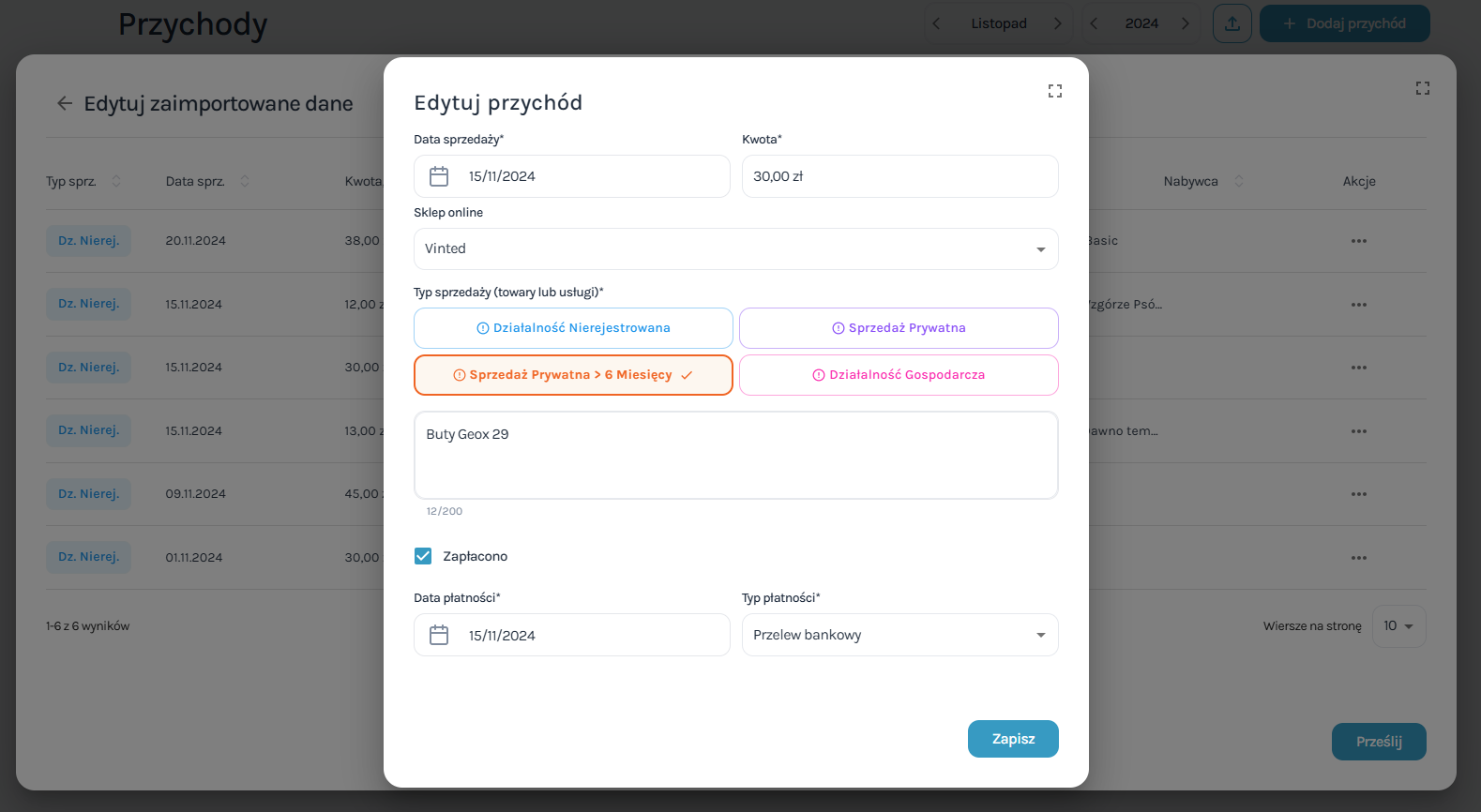Open the Sklep online dropdown showing Vinted

click(x=735, y=249)
